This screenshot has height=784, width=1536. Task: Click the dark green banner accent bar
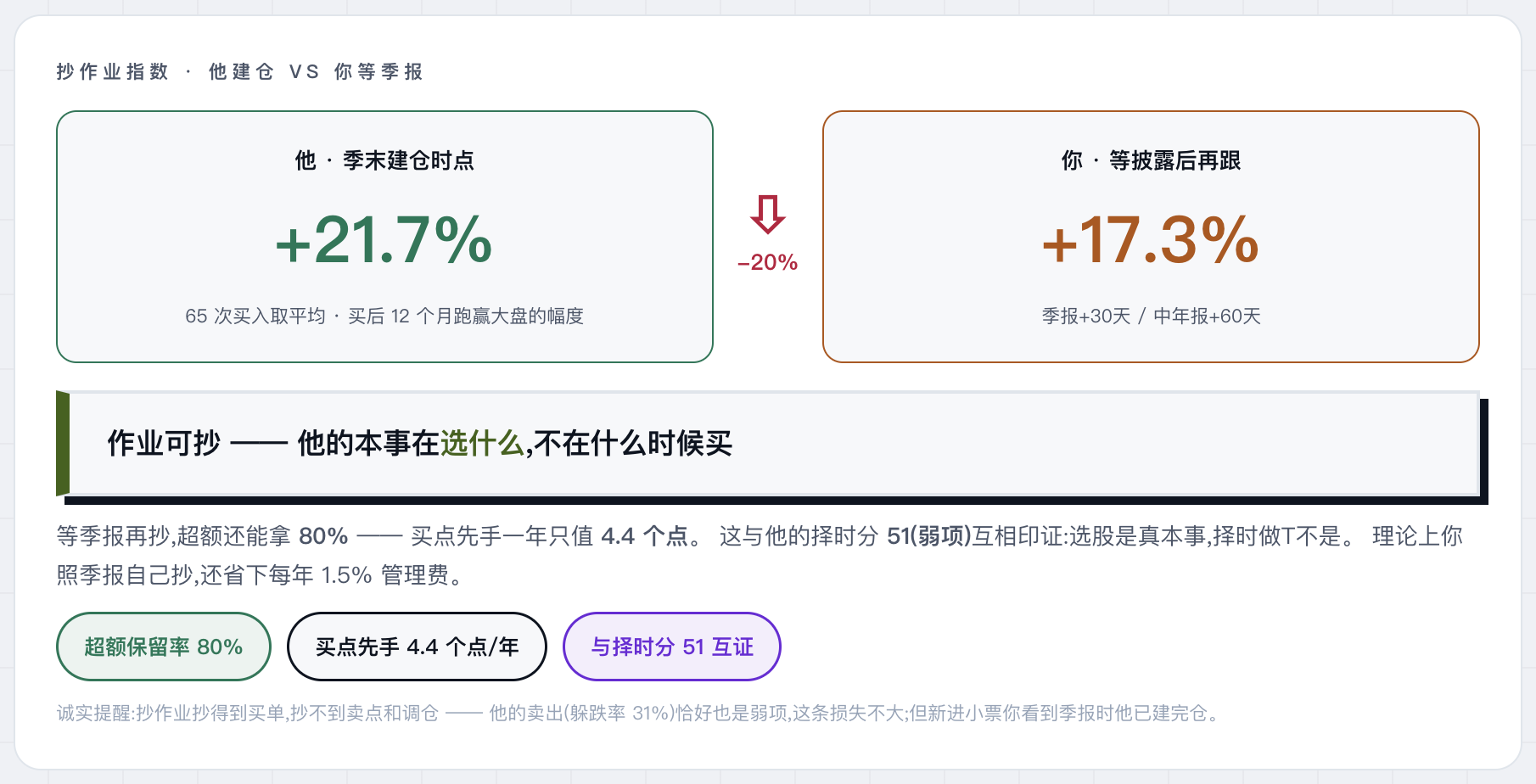(x=63, y=443)
